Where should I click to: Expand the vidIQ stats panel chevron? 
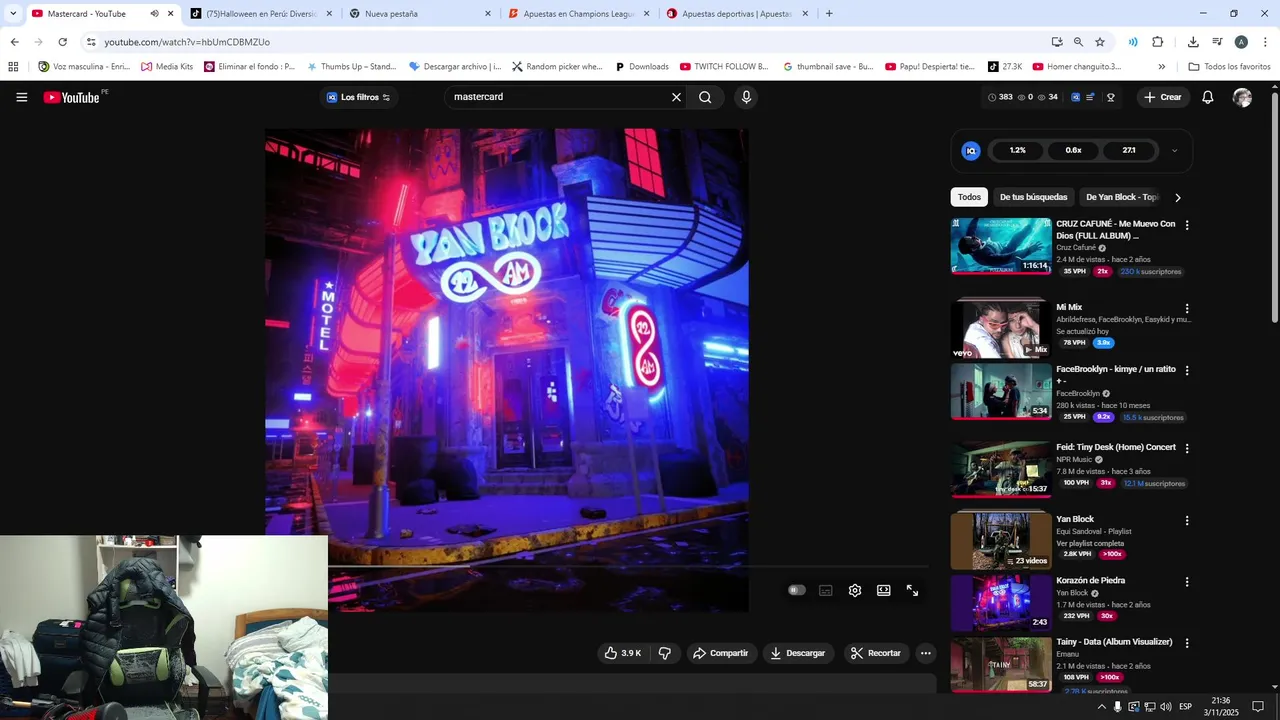point(1174,150)
